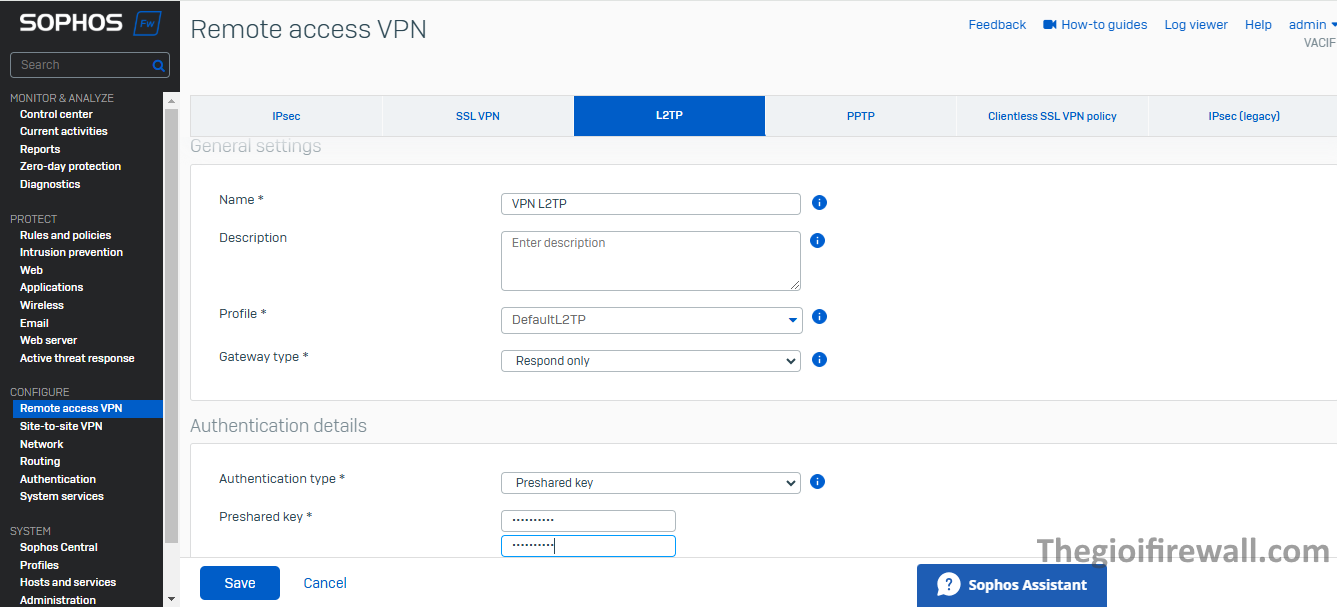The width and height of the screenshot is (1337, 607).
Task: Click the Cancel link
Action: tap(325, 583)
